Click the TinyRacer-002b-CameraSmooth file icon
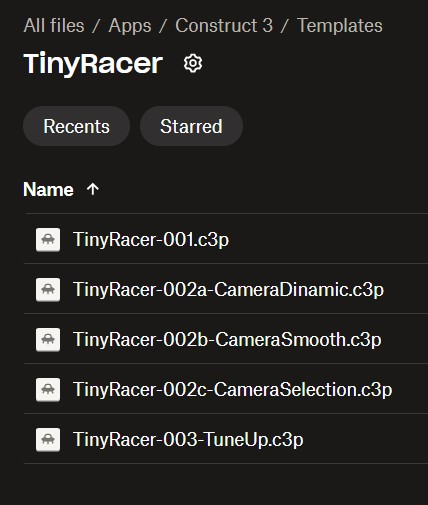 tap(48, 340)
